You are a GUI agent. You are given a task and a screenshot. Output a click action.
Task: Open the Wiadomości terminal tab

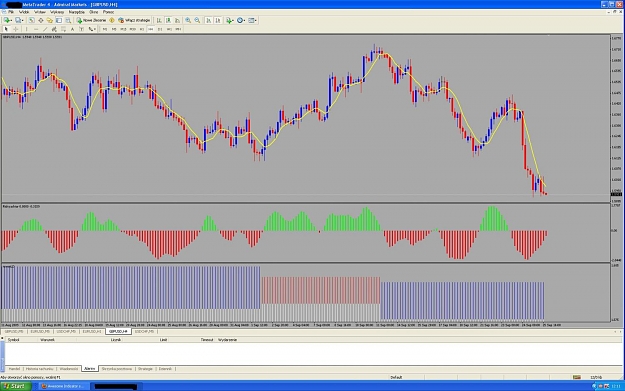coord(69,369)
